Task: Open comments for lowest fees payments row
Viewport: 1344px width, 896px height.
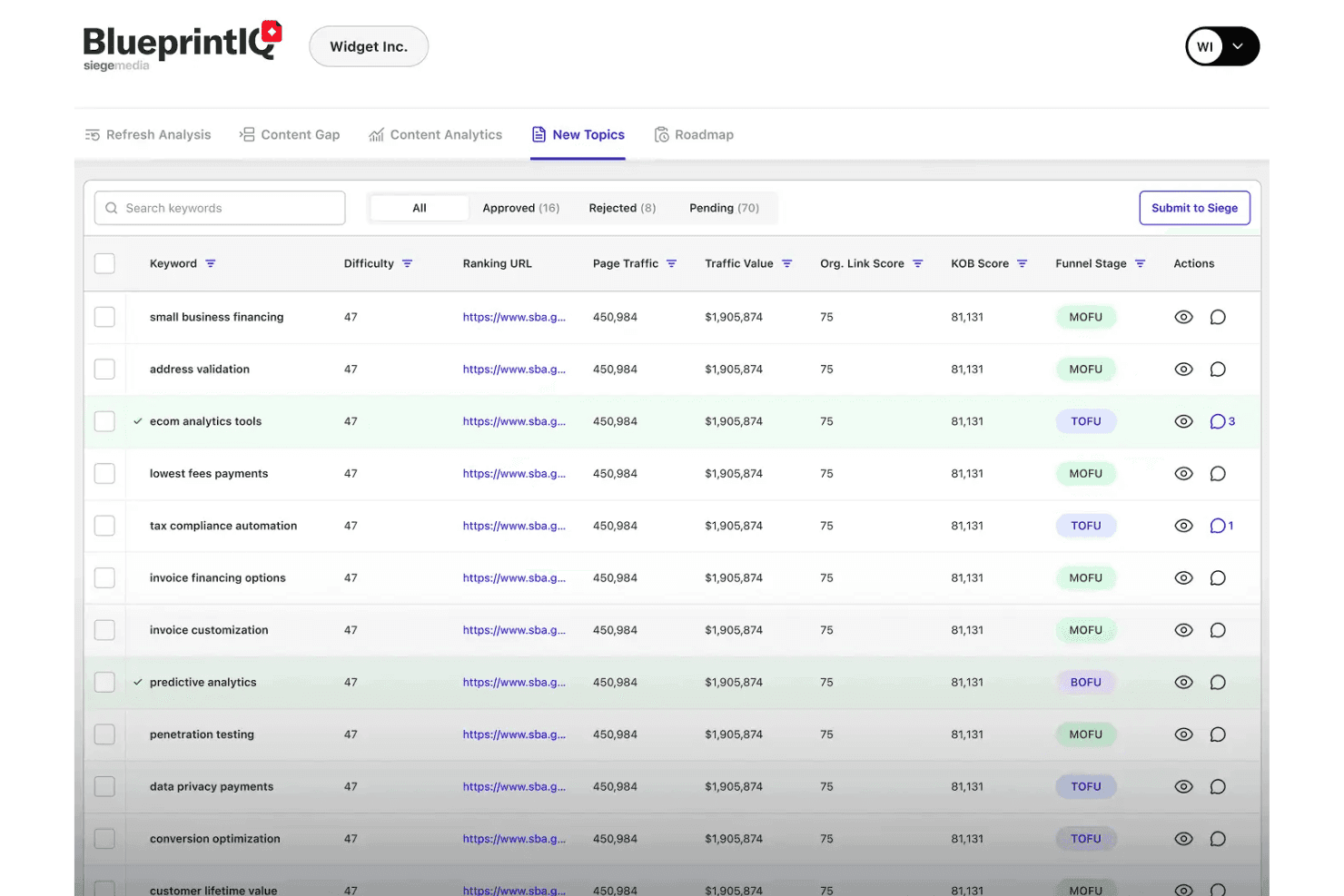Action: coord(1218,474)
